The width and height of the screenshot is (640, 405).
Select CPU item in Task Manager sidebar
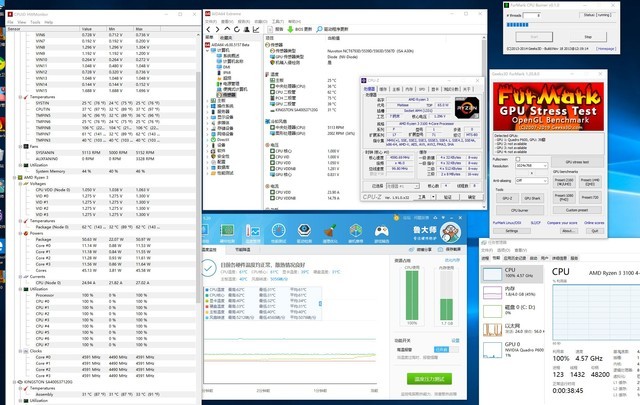[x=513, y=273]
